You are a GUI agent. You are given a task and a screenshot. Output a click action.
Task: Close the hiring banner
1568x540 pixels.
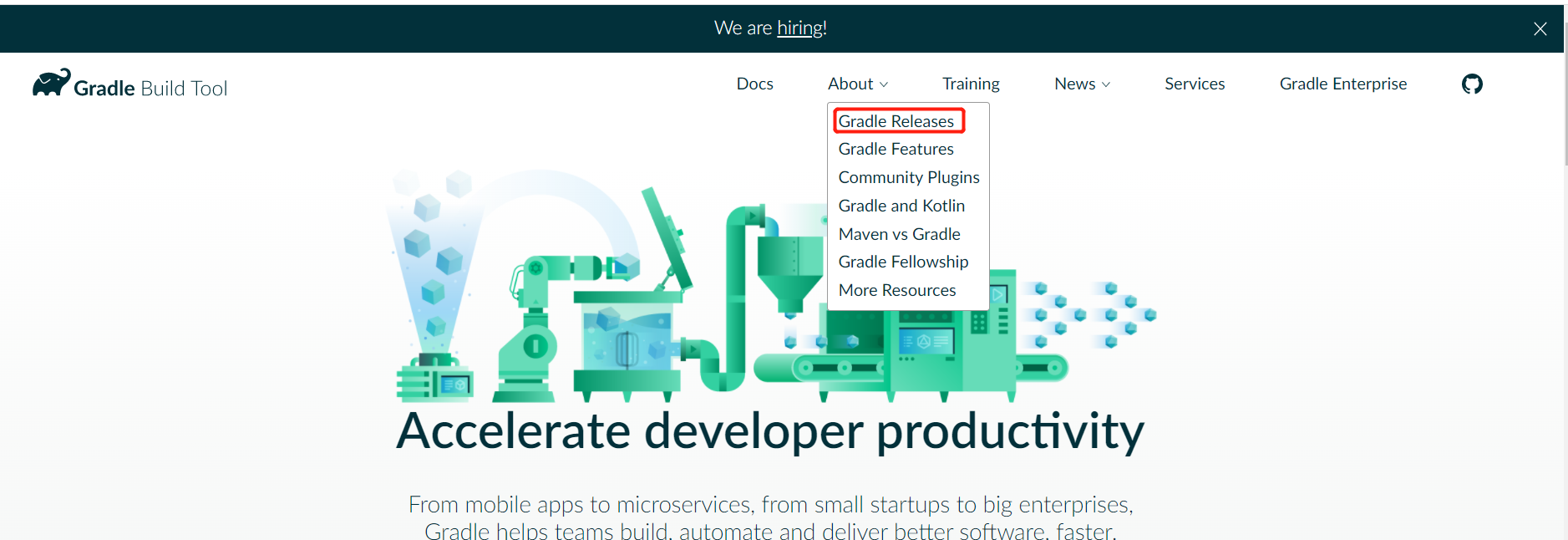point(1540,29)
